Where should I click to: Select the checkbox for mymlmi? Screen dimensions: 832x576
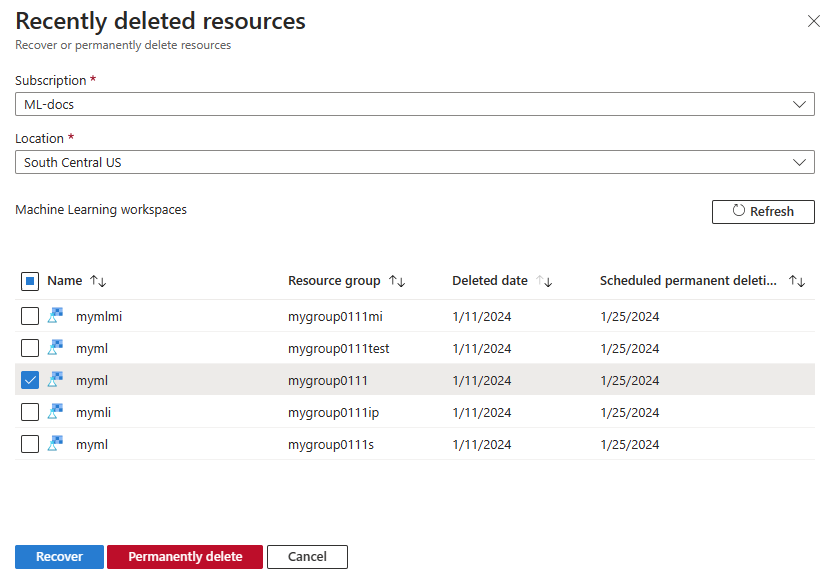click(30, 315)
